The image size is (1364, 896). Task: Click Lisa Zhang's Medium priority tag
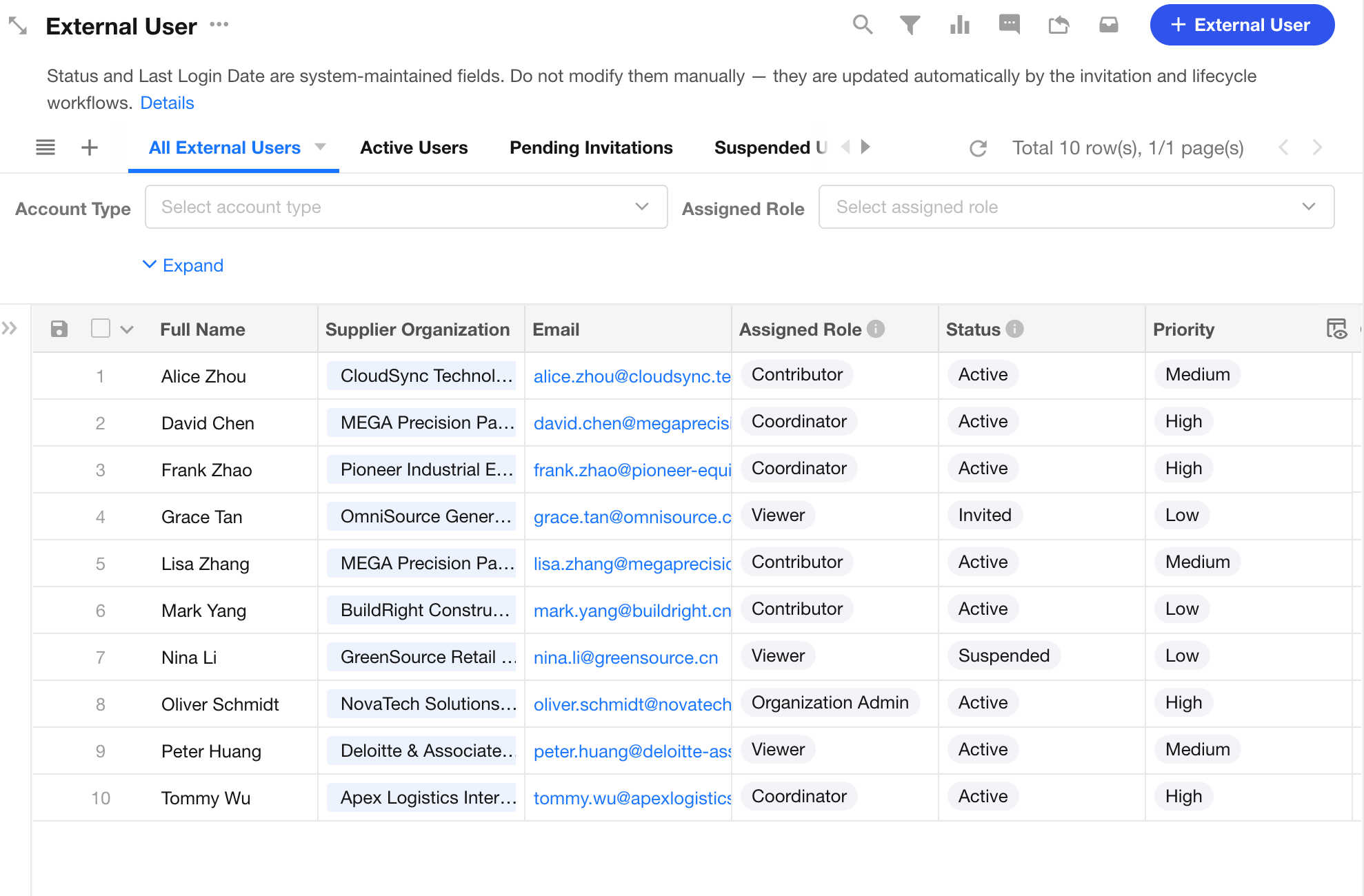pyautogui.click(x=1197, y=562)
